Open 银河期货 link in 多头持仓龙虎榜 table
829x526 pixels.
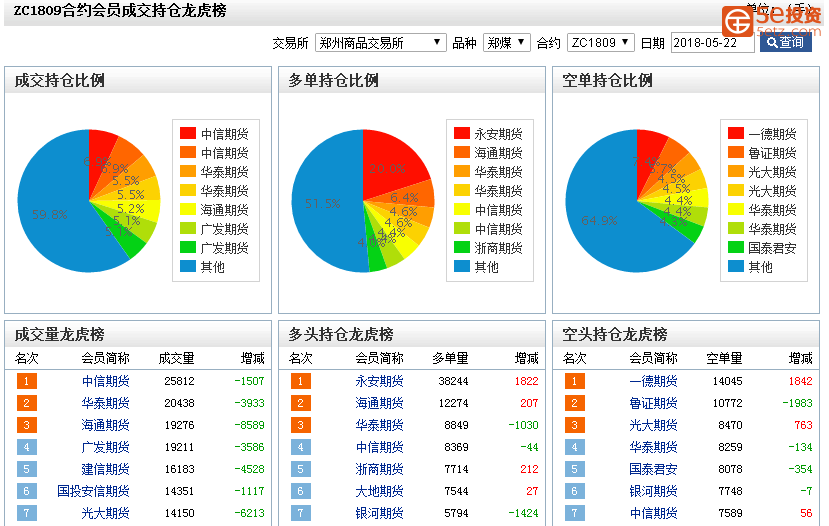(380, 513)
